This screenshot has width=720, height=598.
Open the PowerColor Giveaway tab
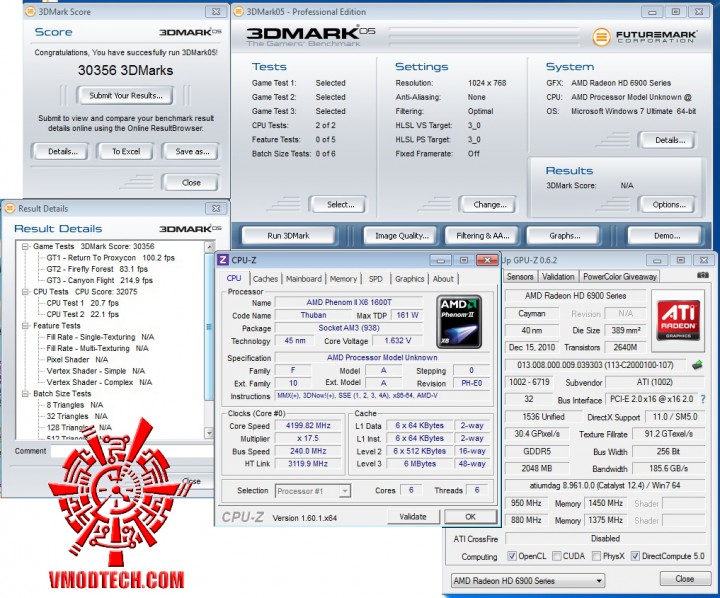click(x=619, y=276)
